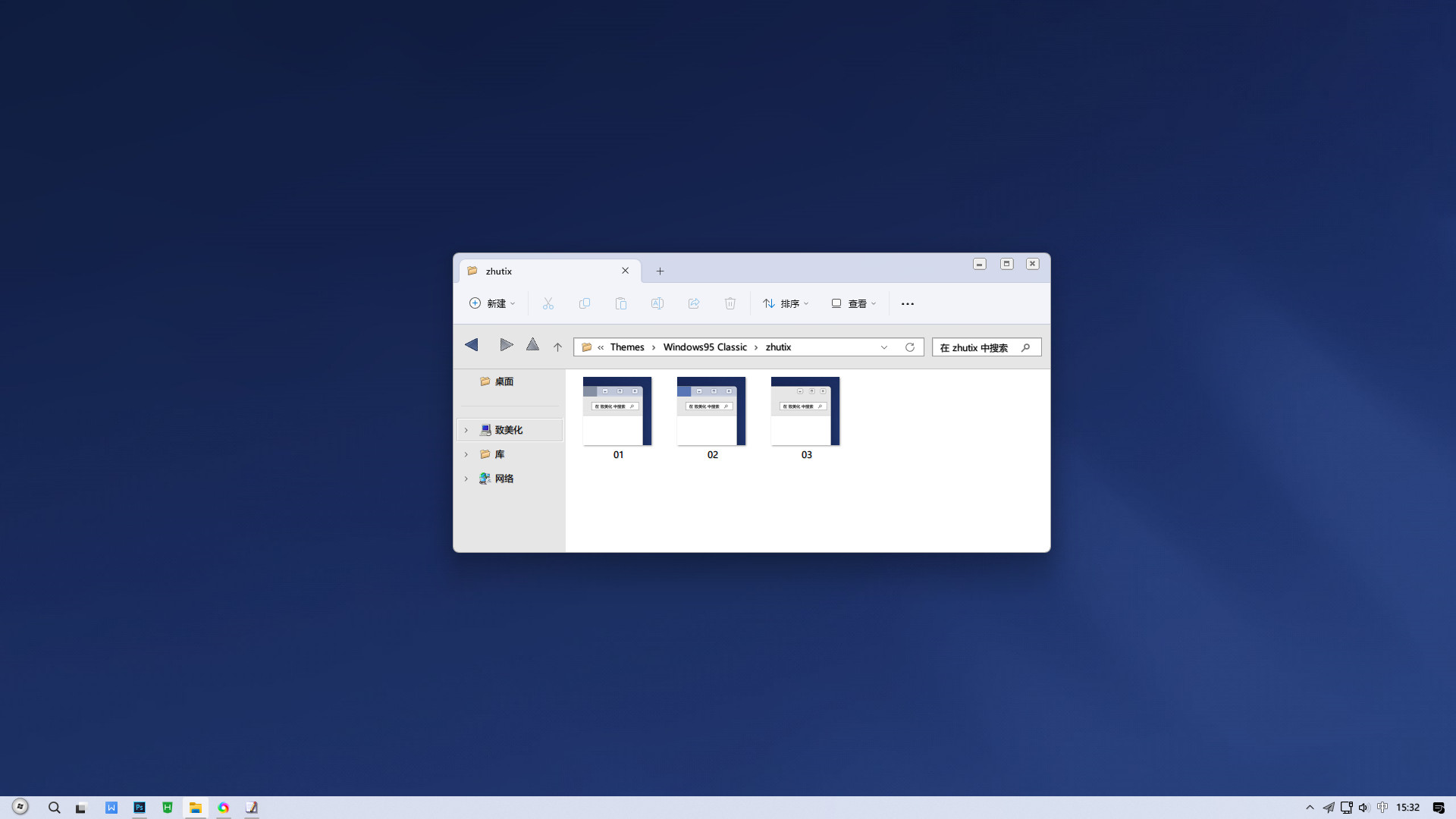1456x819 pixels.
Task: Open the 查看 (View) menu
Action: 854,303
